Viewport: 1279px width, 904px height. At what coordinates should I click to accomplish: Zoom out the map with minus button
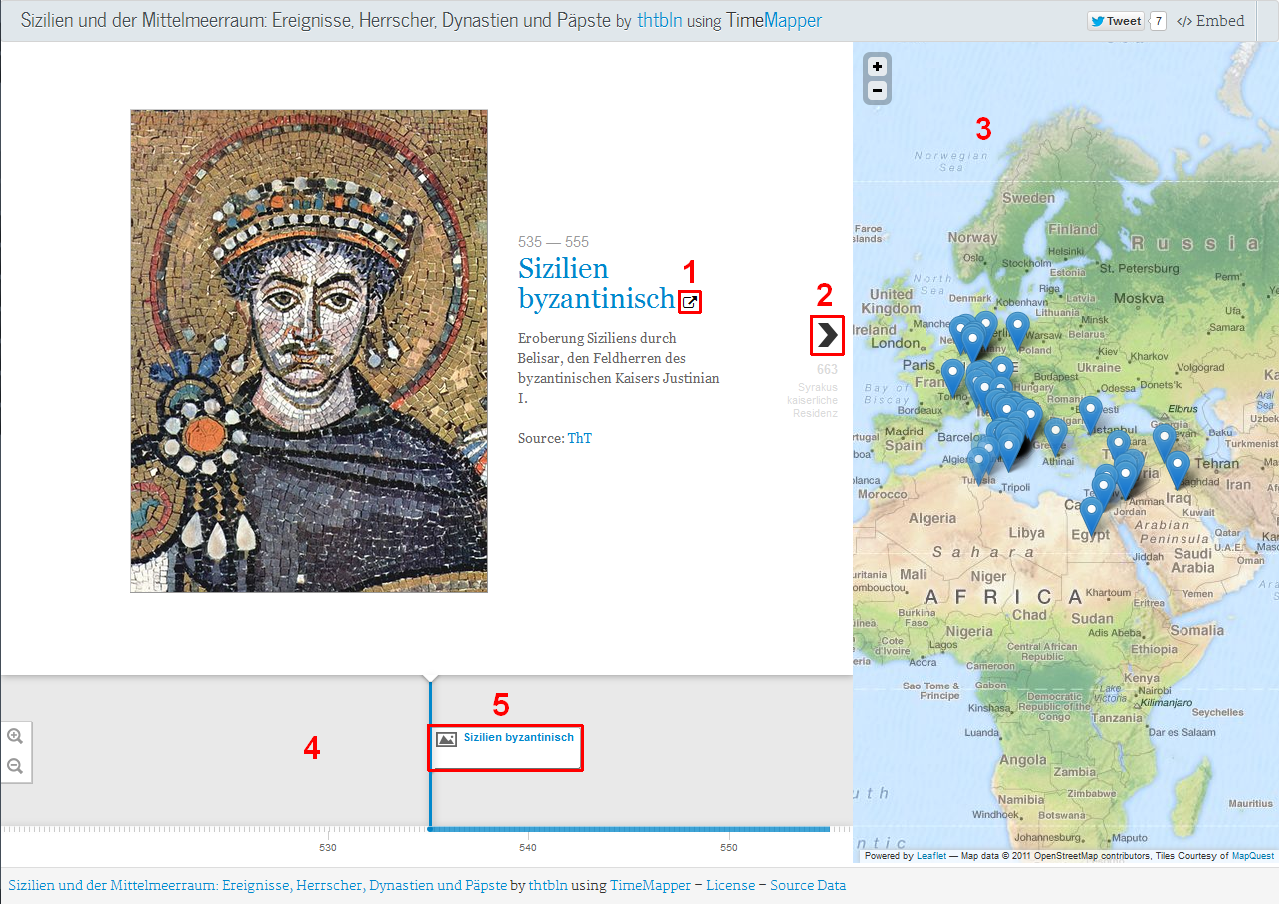(x=877, y=91)
